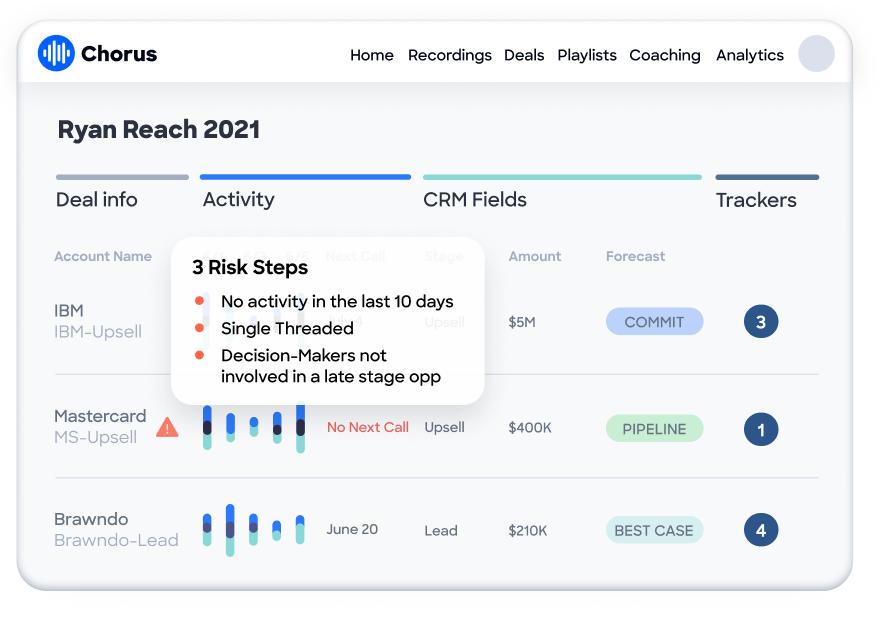The width and height of the screenshot is (884, 638).
Task: Sort by Forecast column header
Action: (635, 256)
